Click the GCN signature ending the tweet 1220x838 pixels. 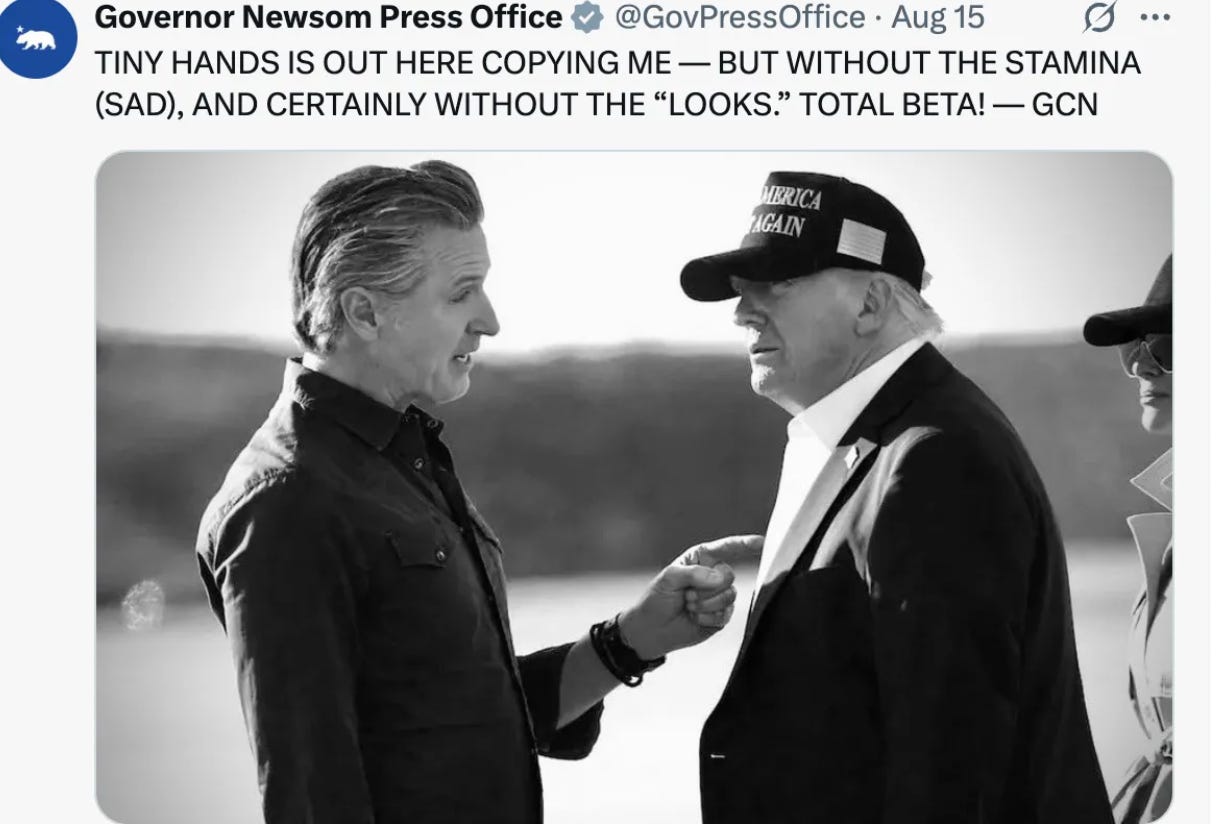[1064, 104]
